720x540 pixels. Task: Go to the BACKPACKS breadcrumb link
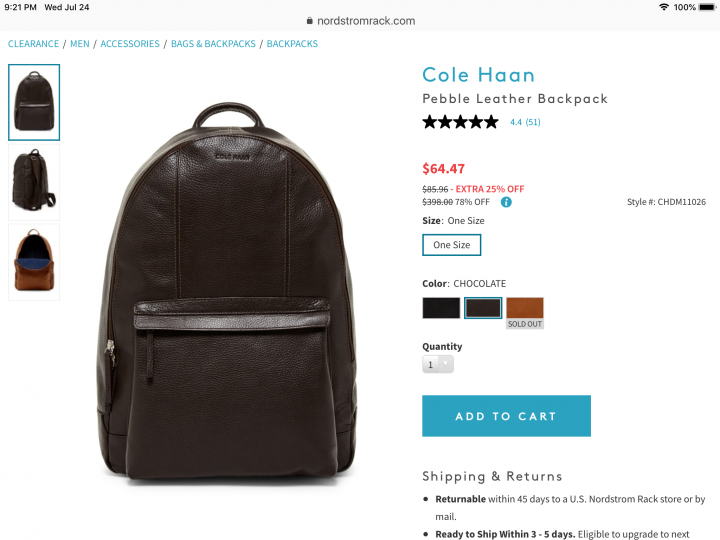(292, 44)
